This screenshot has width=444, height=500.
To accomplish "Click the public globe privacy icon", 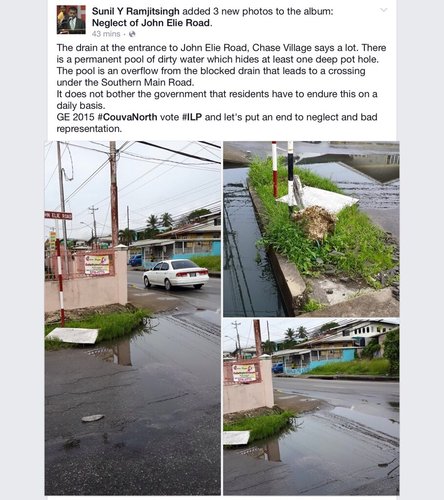I will (x=132, y=34).
